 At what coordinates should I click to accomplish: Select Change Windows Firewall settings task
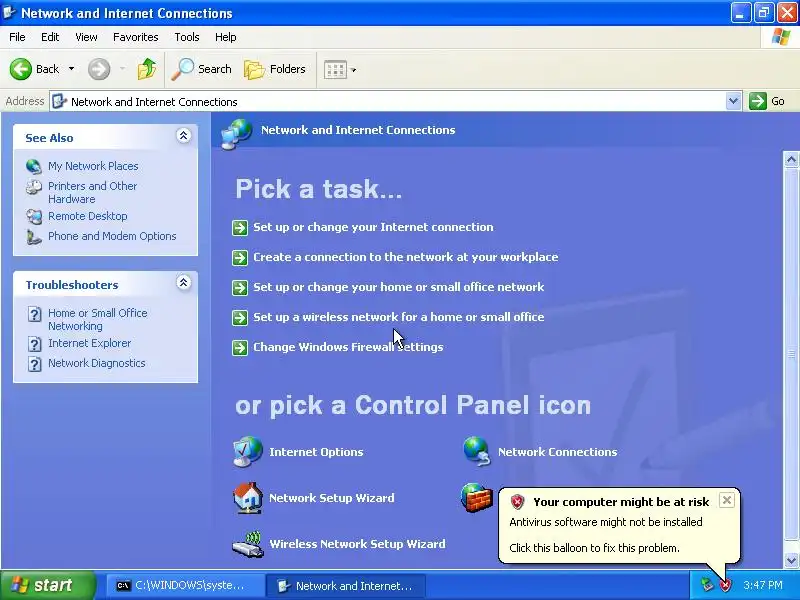(x=348, y=347)
